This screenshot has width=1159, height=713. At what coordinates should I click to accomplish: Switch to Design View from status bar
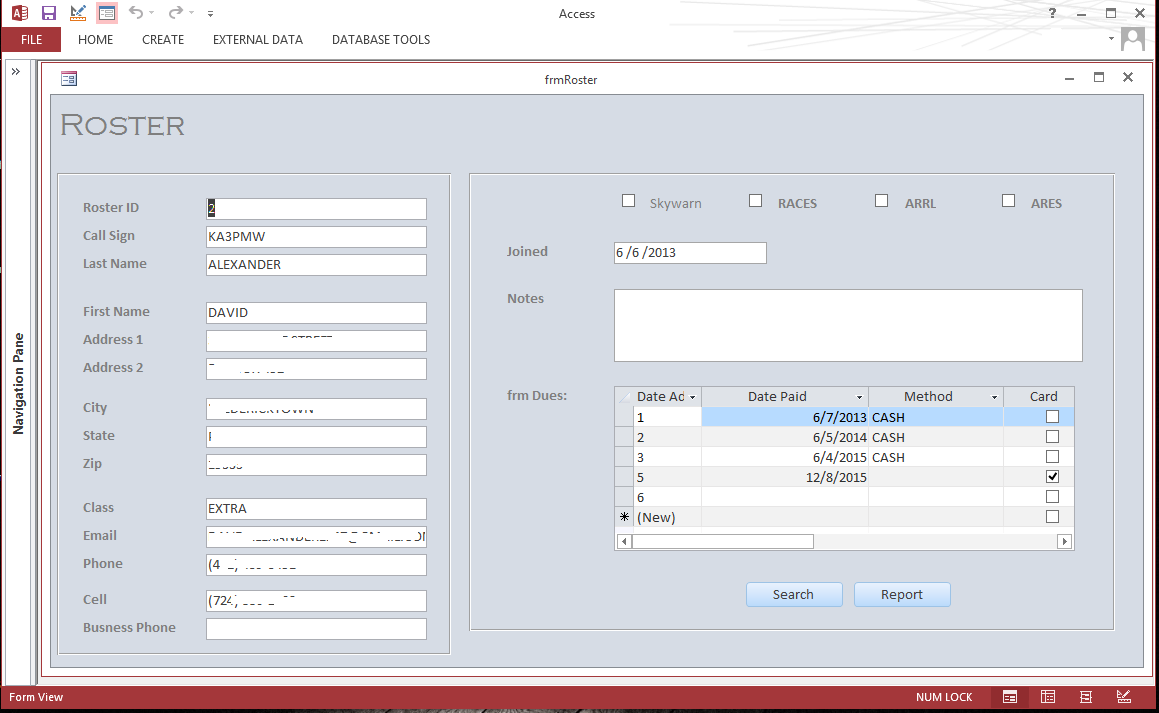pyautogui.click(x=1124, y=697)
